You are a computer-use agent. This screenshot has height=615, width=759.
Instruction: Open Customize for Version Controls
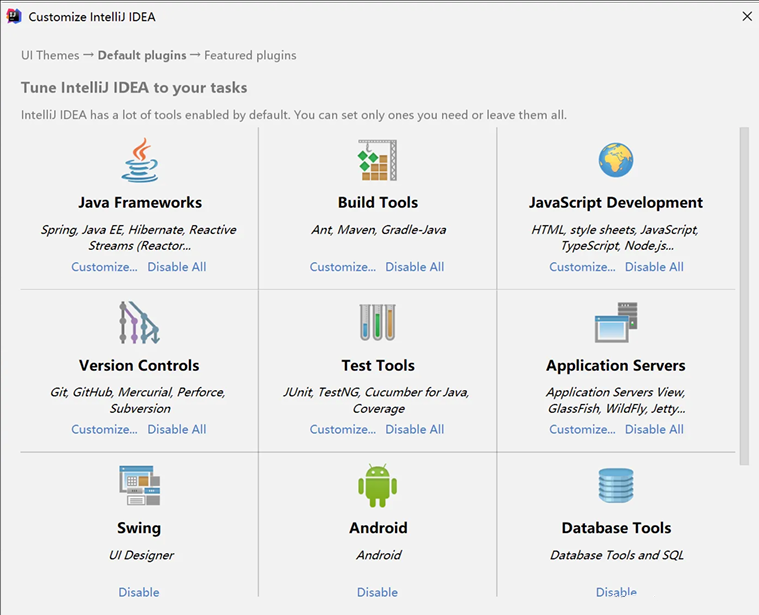(104, 430)
